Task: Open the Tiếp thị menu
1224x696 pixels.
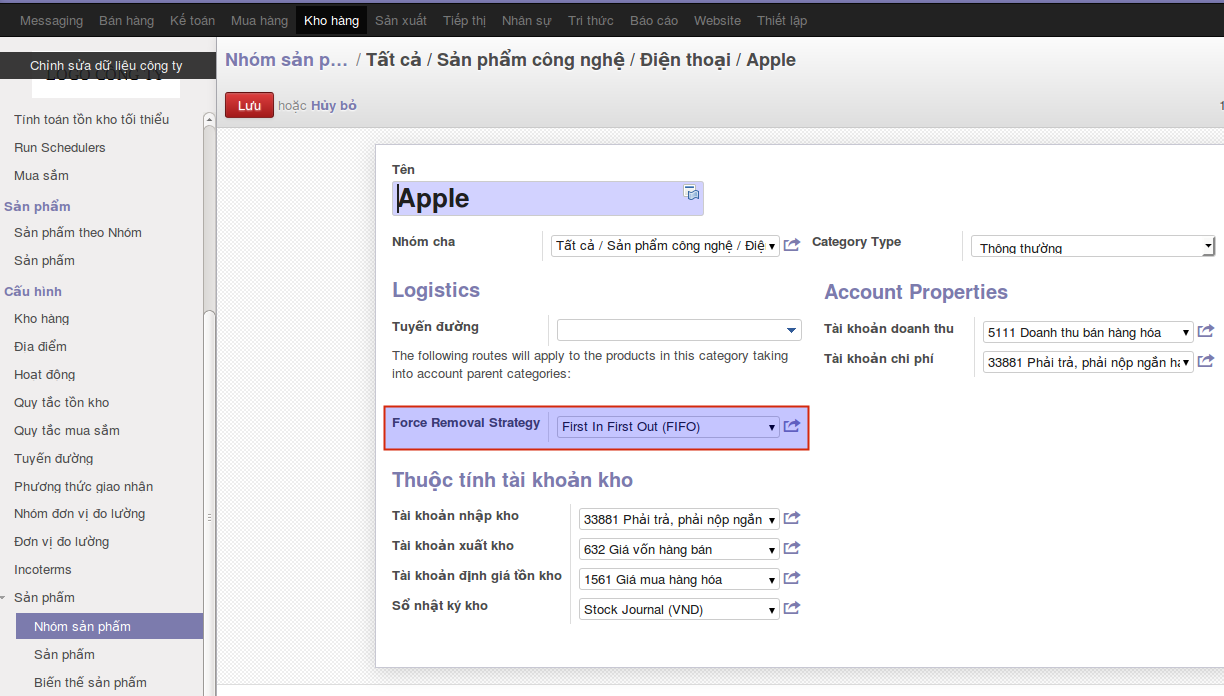Action: point(464,20)
